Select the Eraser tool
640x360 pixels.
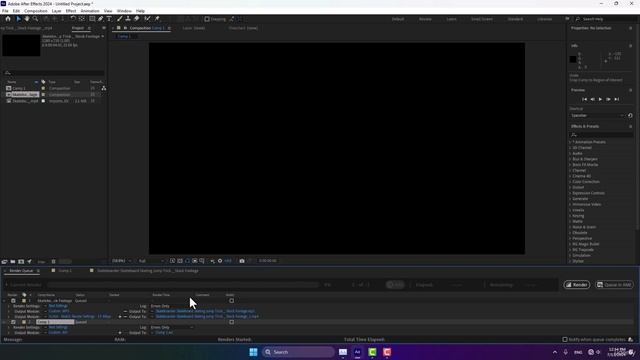[137, 19]
